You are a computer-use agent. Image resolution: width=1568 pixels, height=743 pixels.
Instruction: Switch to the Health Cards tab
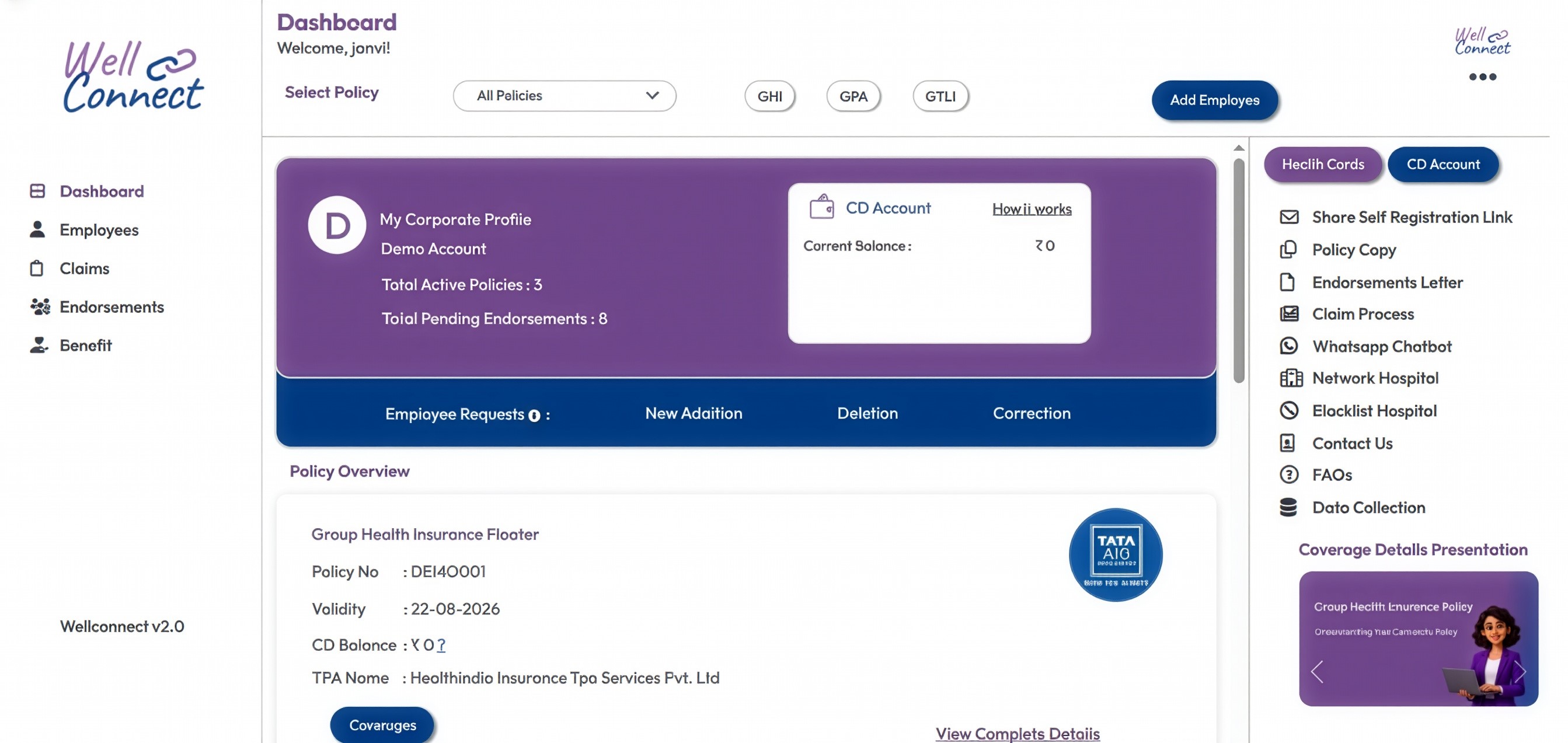coord(1322,164)
